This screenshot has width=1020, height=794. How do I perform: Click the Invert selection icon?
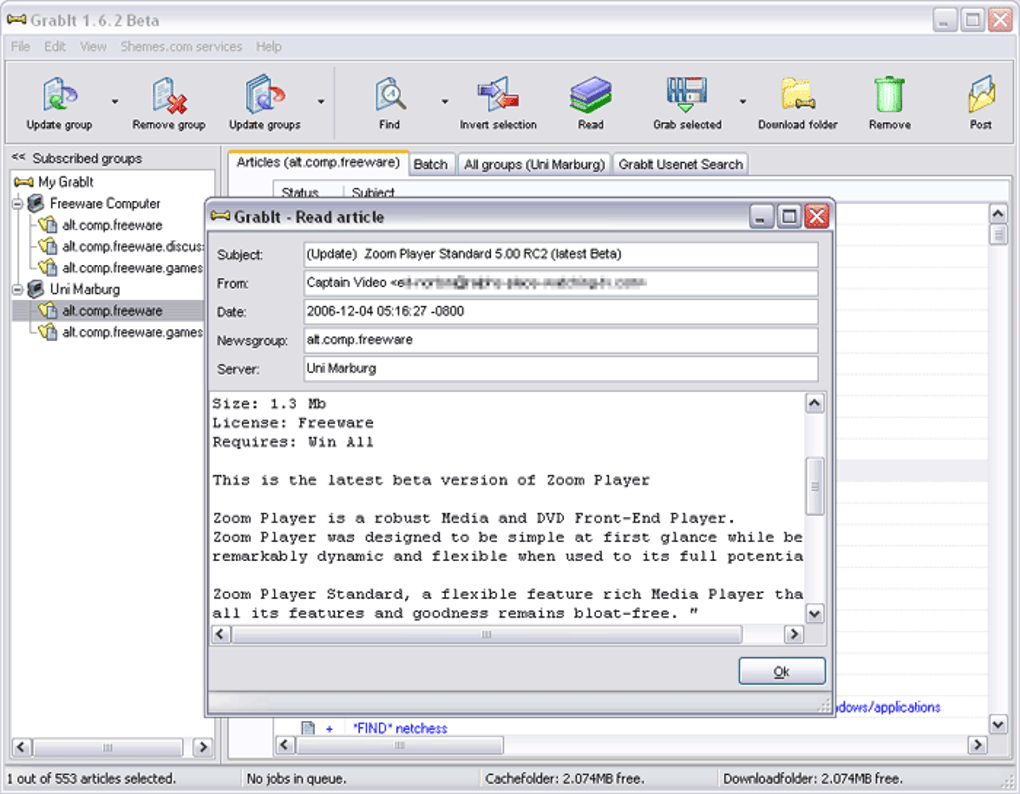[x=498, y=94]
